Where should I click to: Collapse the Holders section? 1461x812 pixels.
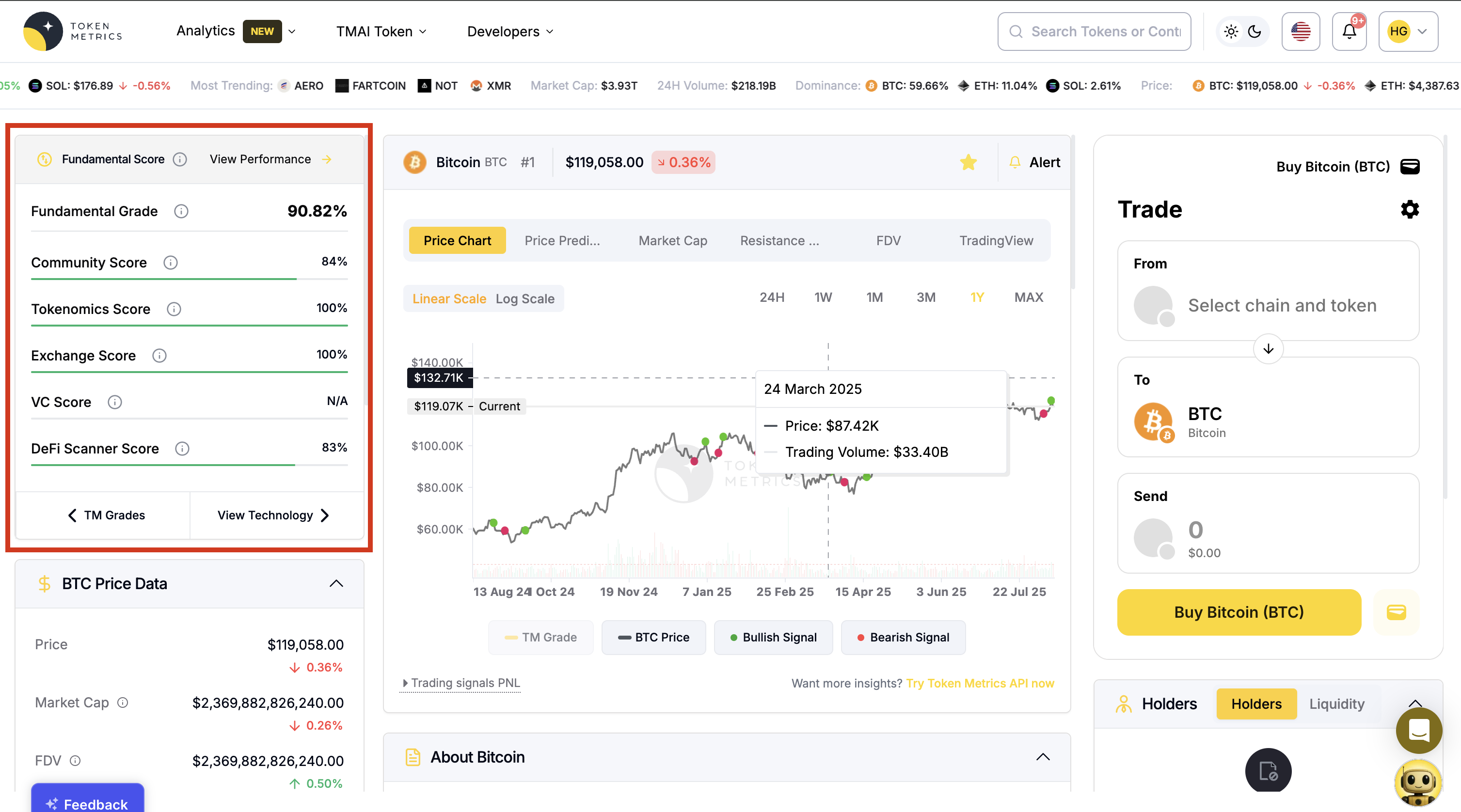tap(1414, 703)
